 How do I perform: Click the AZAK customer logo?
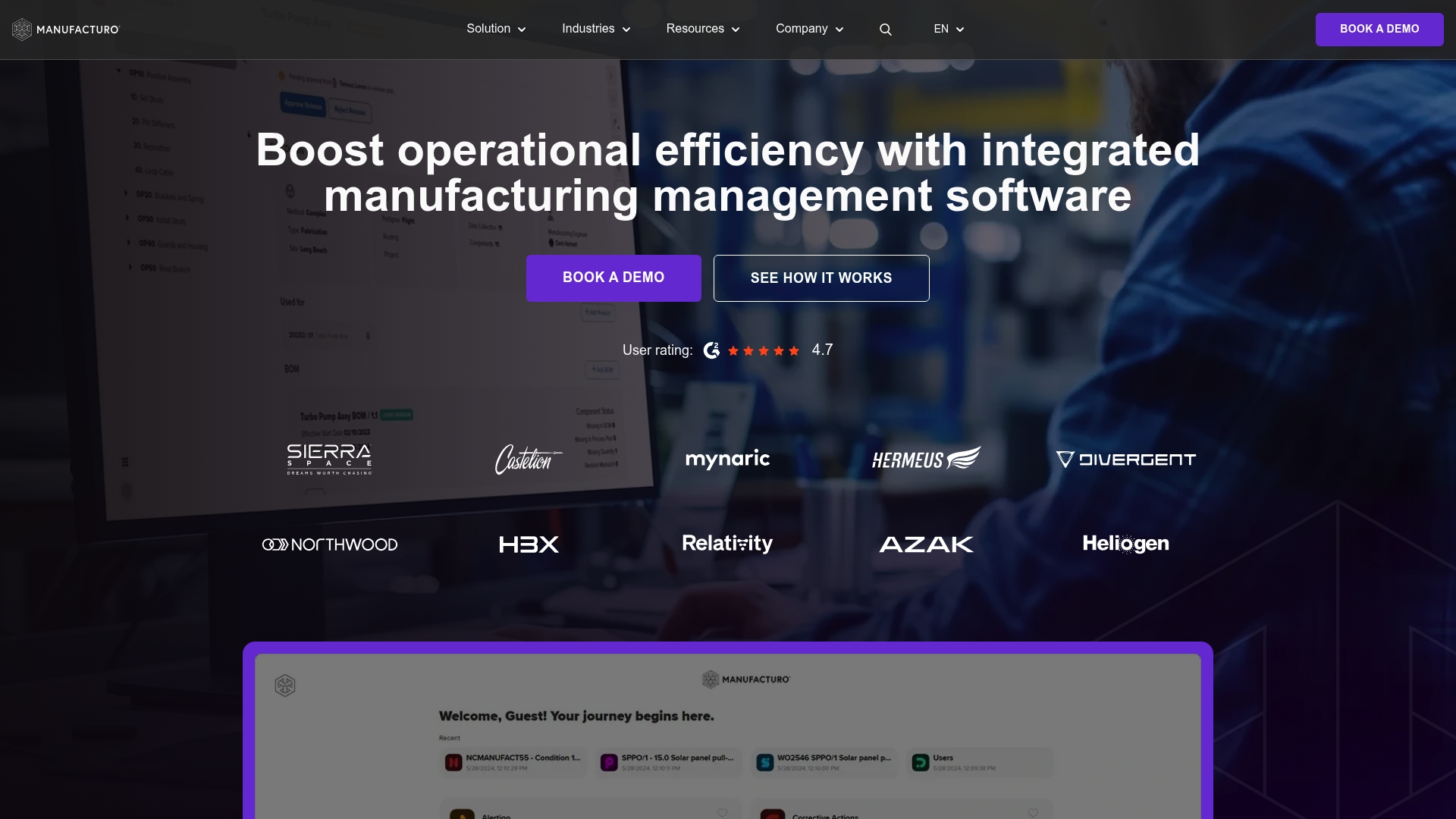(926, 544)
